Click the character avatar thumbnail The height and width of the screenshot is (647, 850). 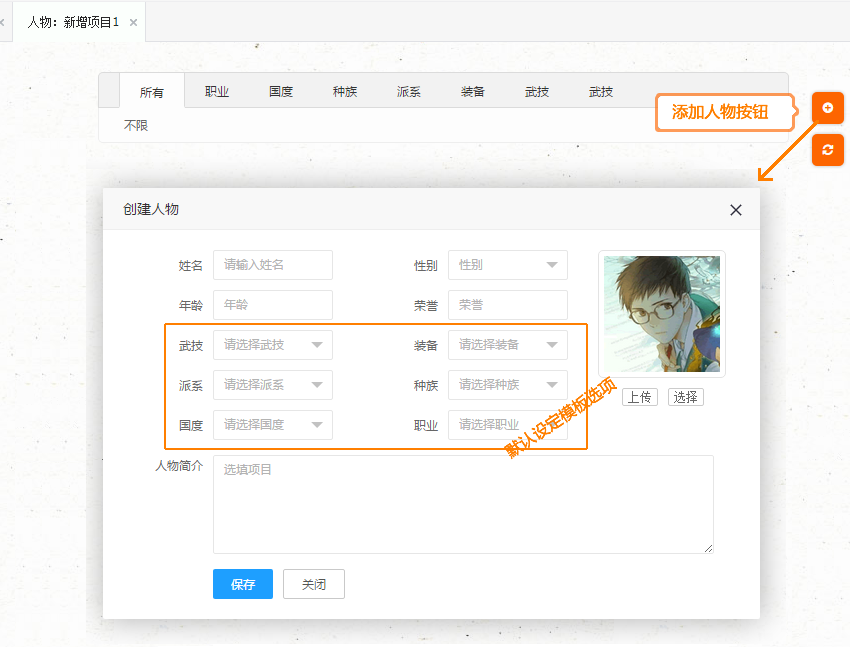(x=662, y=314)
